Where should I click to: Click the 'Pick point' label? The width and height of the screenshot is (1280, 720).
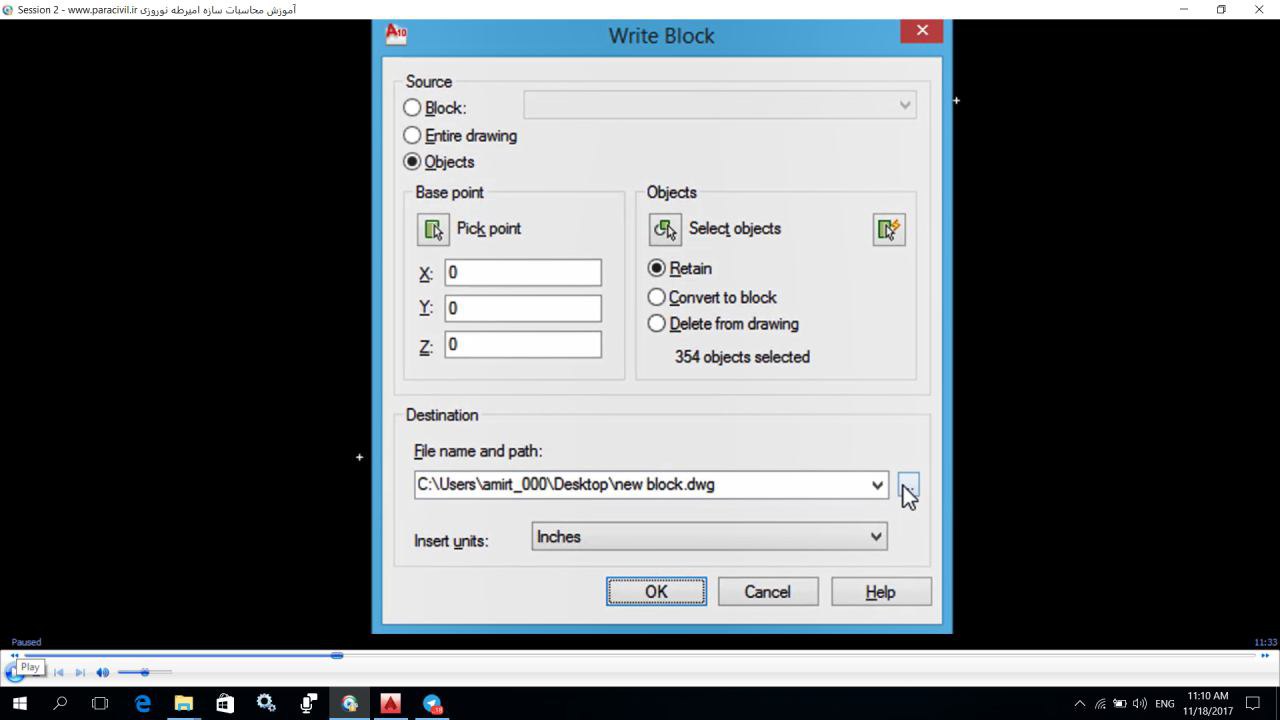(x=489, y=229)
